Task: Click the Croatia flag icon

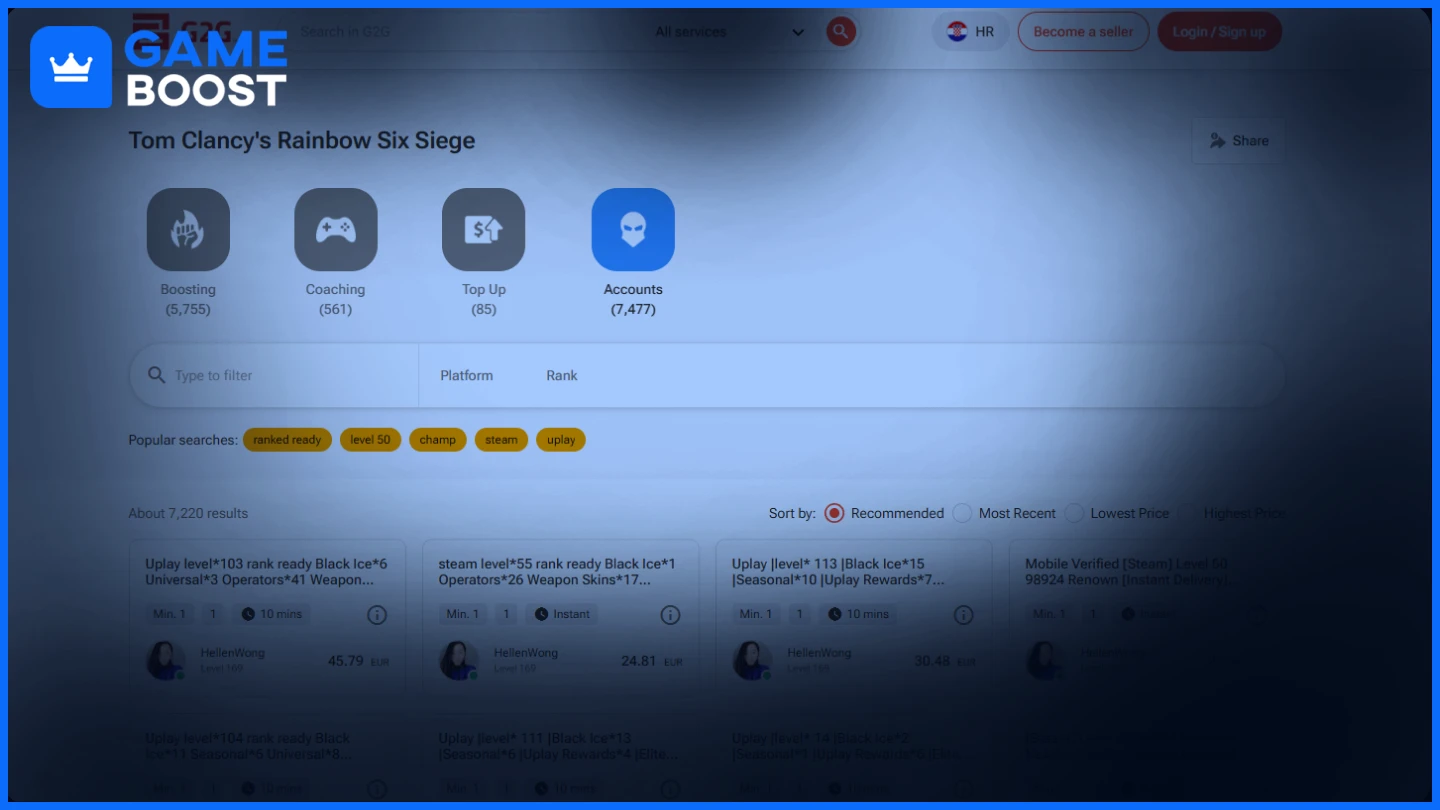Action: coord(957,32)
